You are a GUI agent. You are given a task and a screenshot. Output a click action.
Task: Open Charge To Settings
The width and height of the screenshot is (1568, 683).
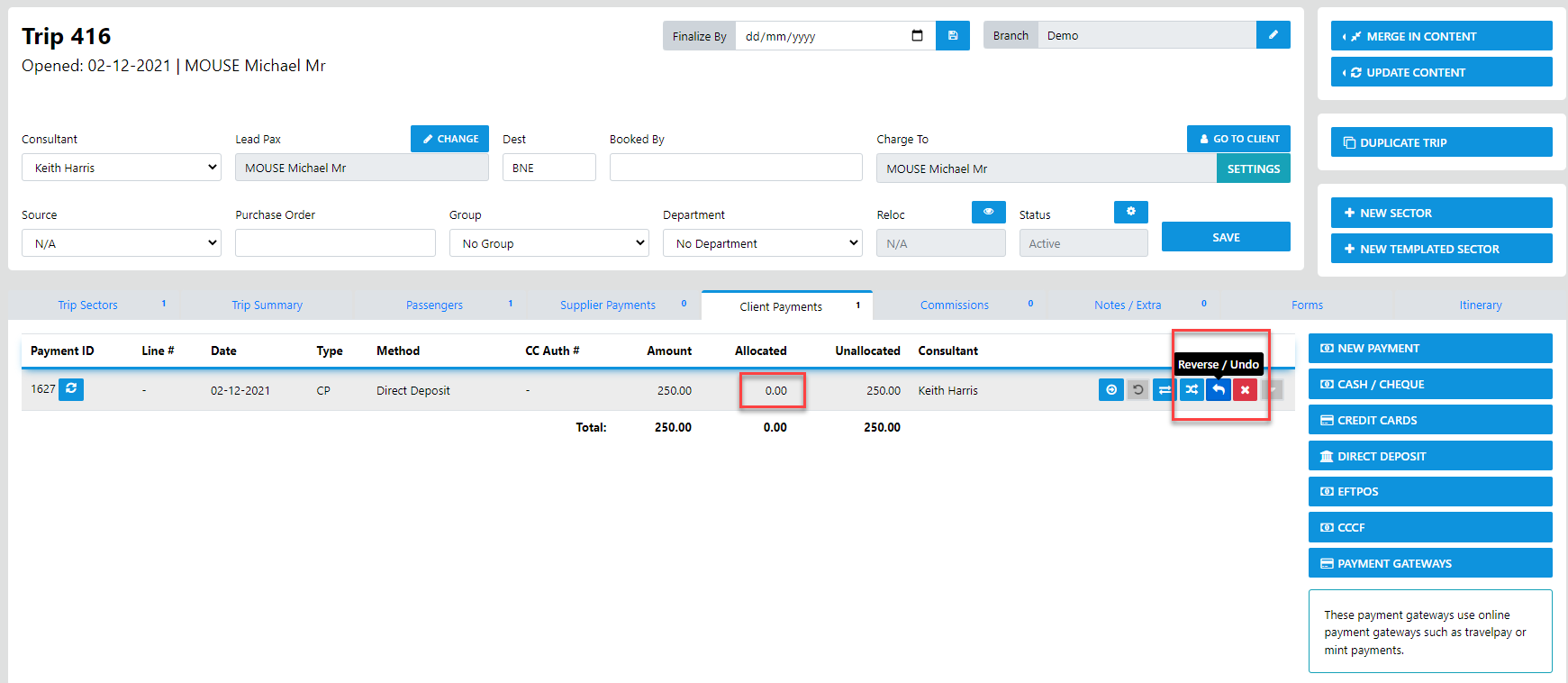[x=1254, y=168]
